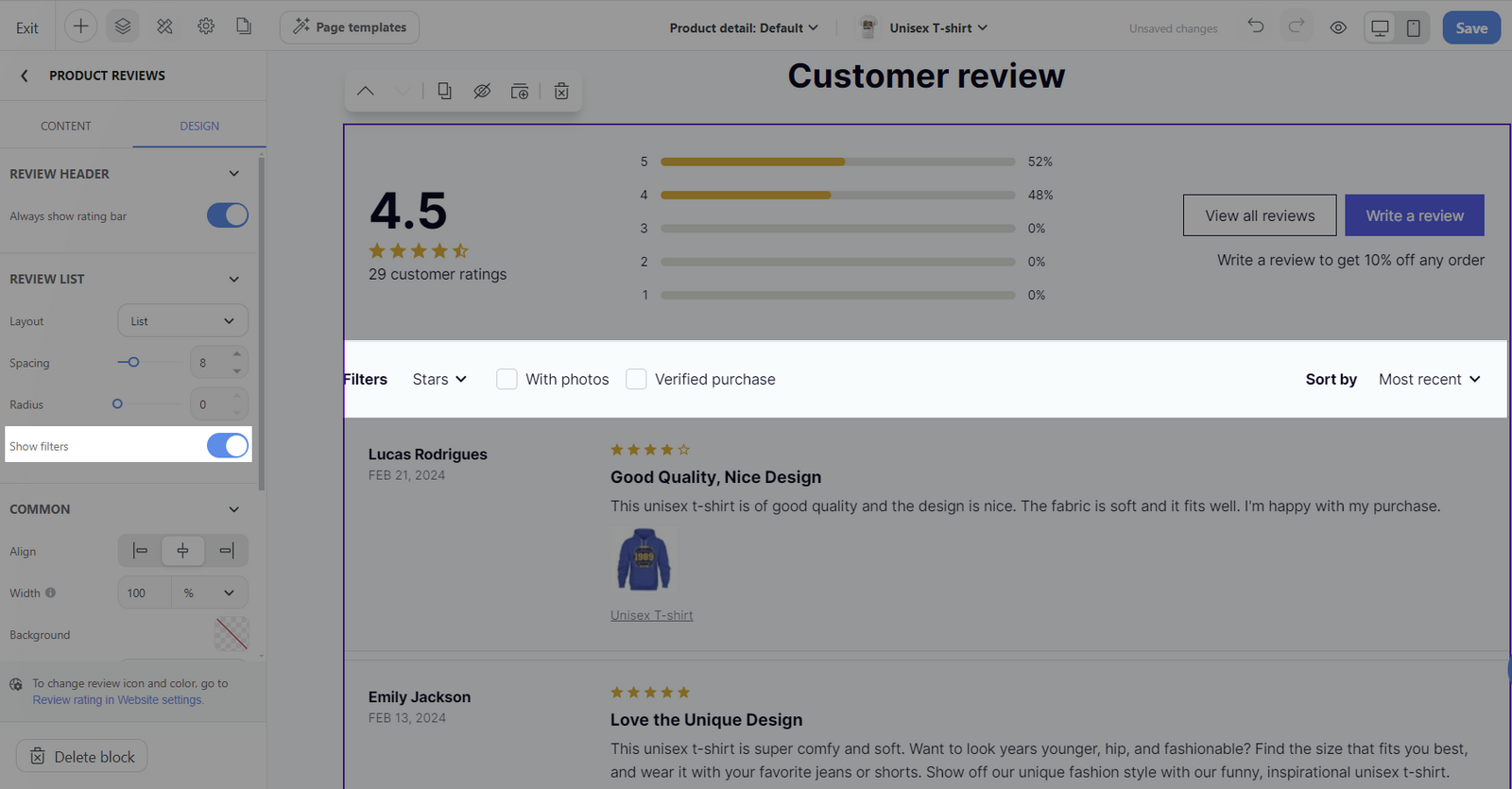The image size is (1512, 789).
Task: Align block to center
Action: (183, 551)
